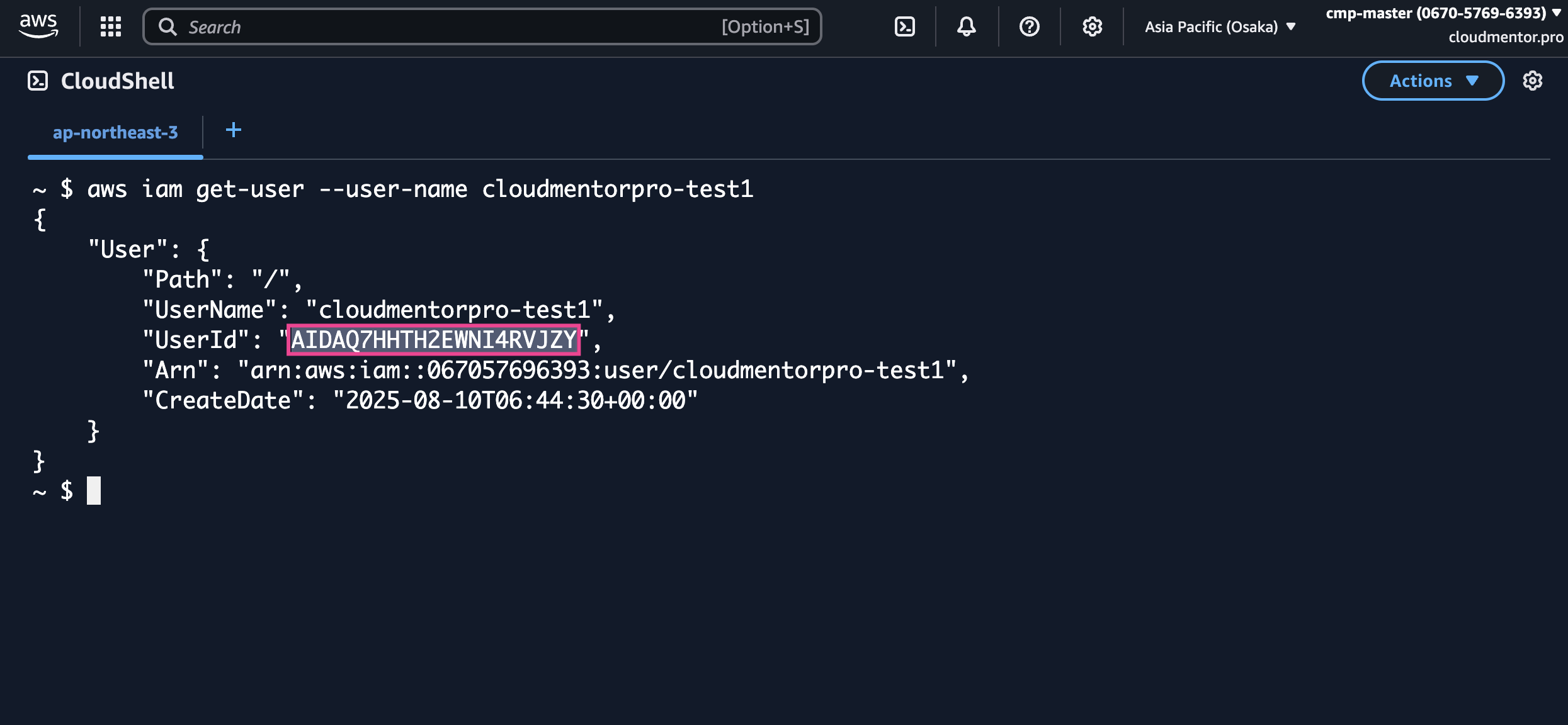Viewport: 1568px width, 725px height.
Task: Click the AWS logo home icon
Action: tap(38, 26)
